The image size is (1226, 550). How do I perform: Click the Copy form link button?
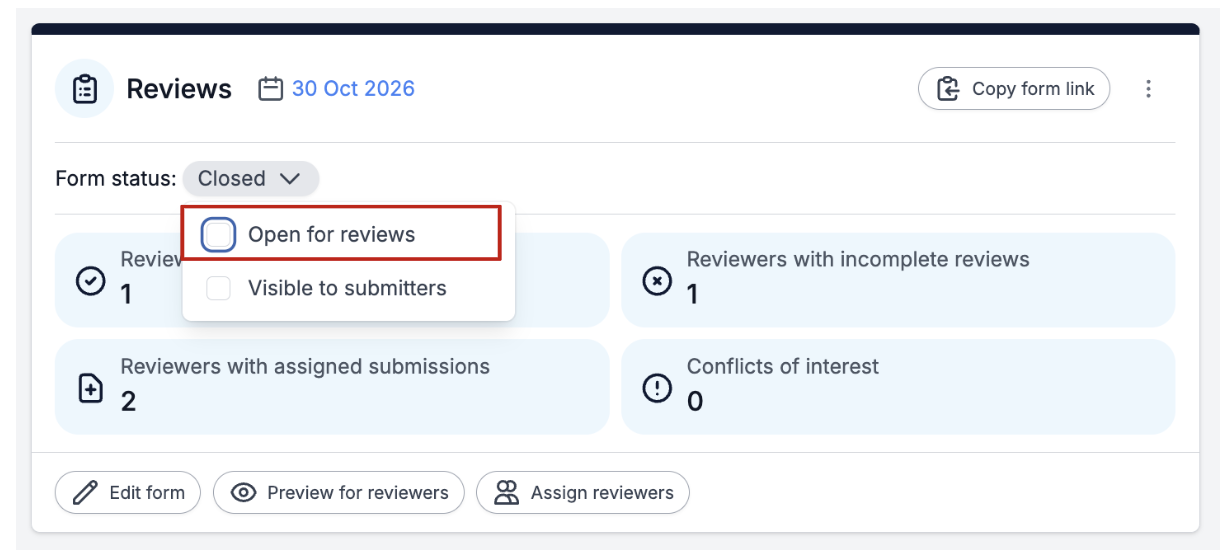[1014, 89]
